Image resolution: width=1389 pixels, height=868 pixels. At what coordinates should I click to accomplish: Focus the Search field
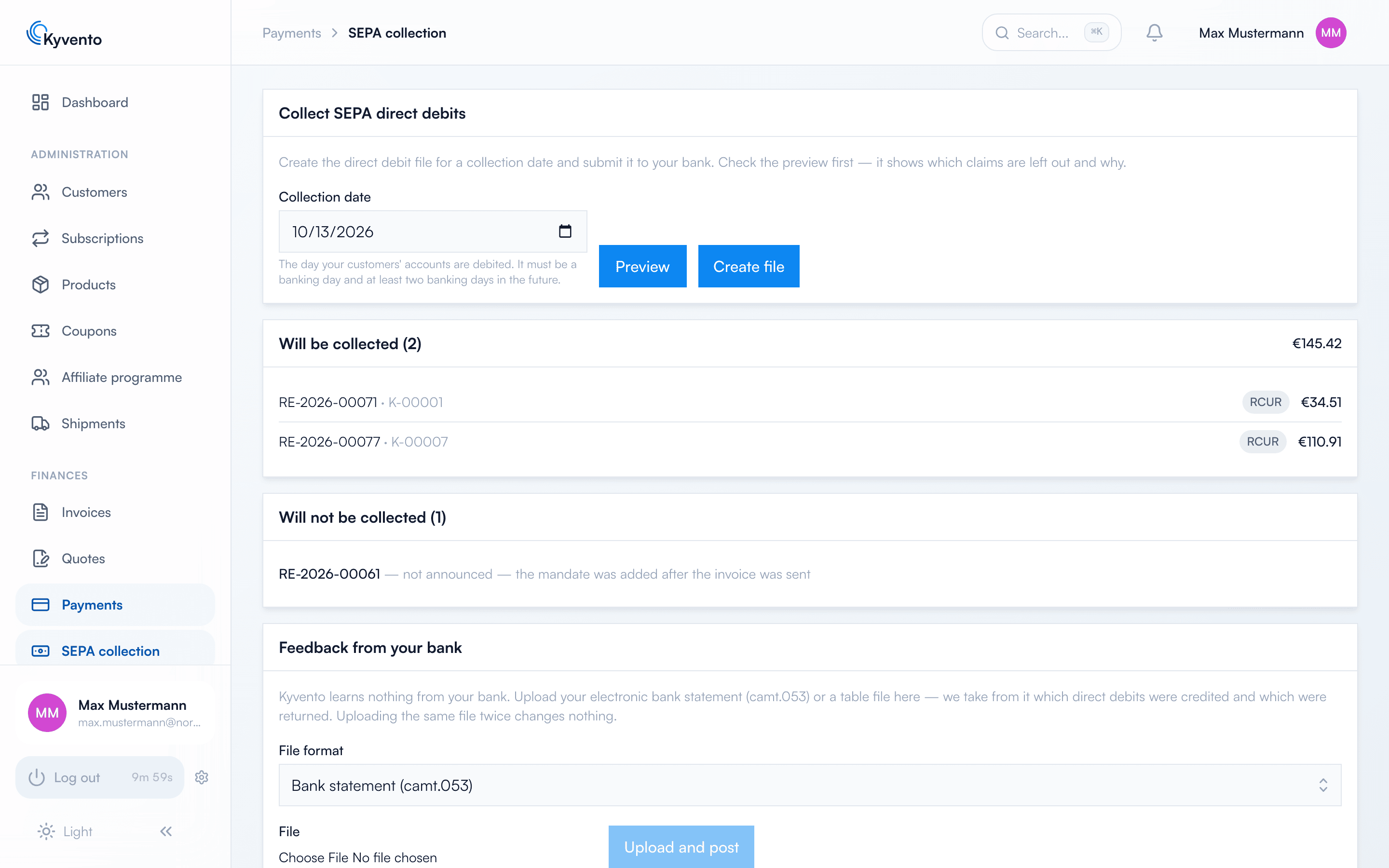pos(1051,33)
